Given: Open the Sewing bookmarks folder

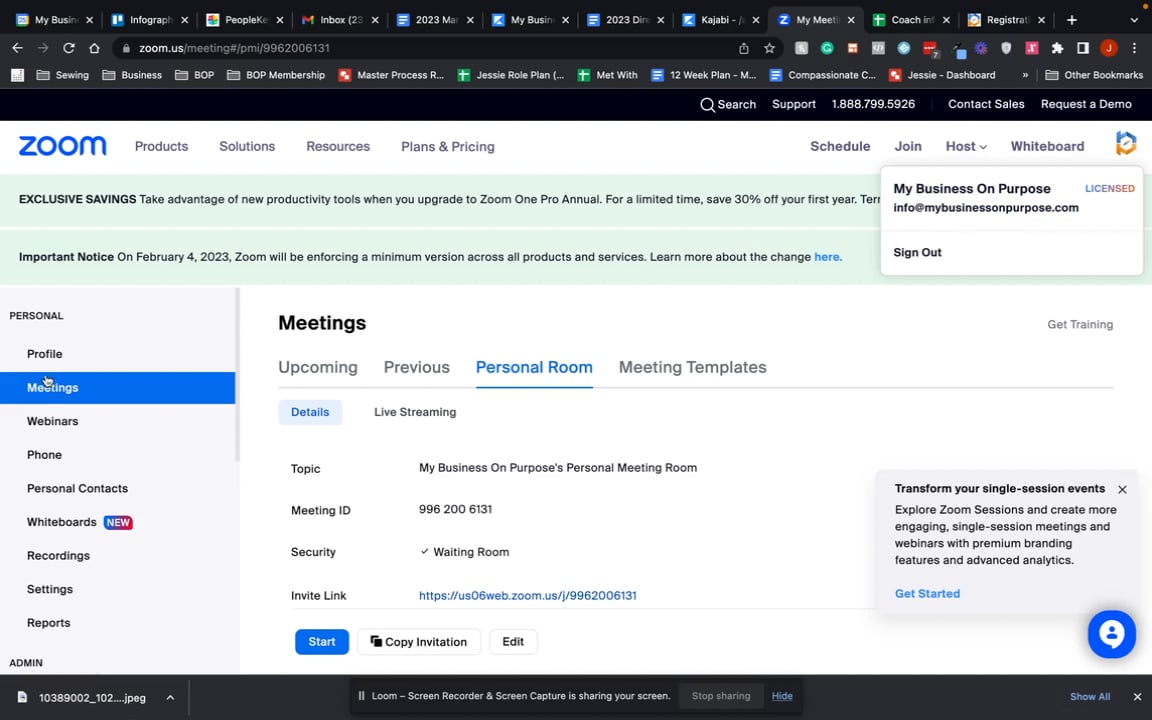Looking at the screenshot, I should tap(62, 75).
